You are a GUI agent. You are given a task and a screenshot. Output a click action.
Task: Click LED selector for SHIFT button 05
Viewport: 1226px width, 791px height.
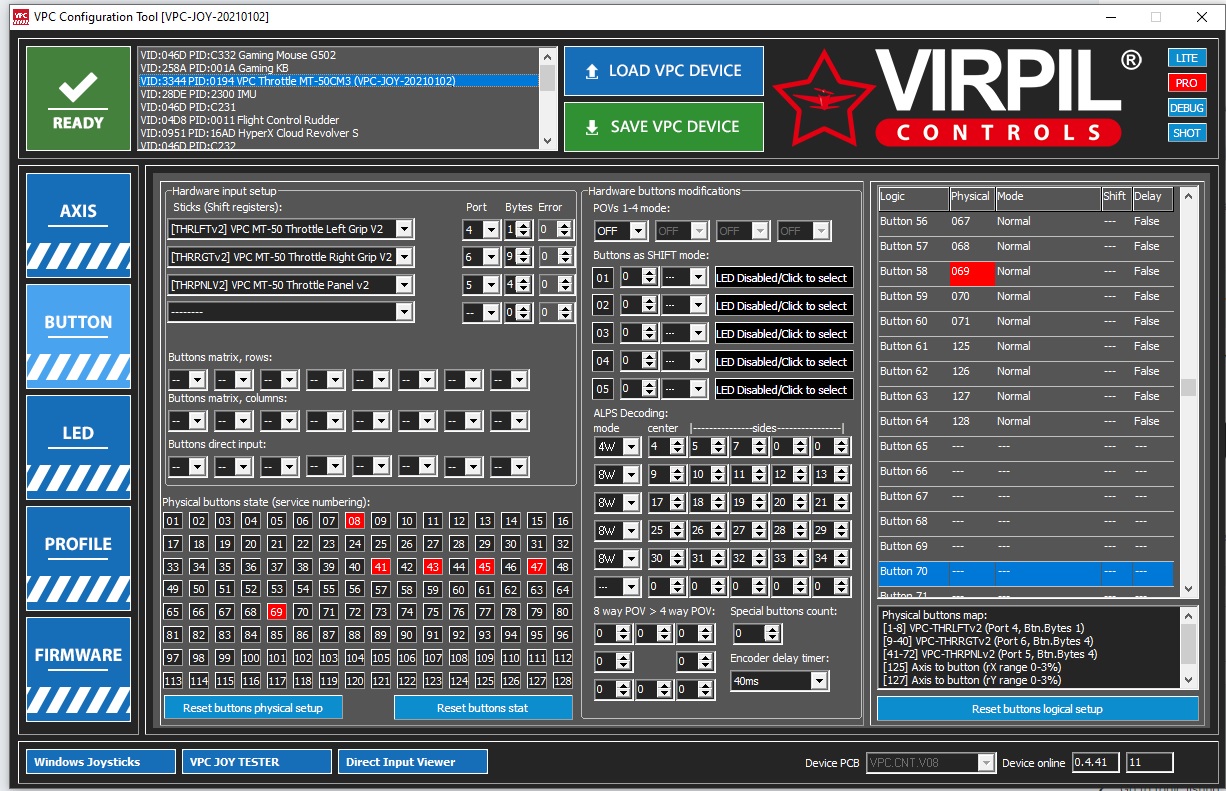click(x=783, y=390)
